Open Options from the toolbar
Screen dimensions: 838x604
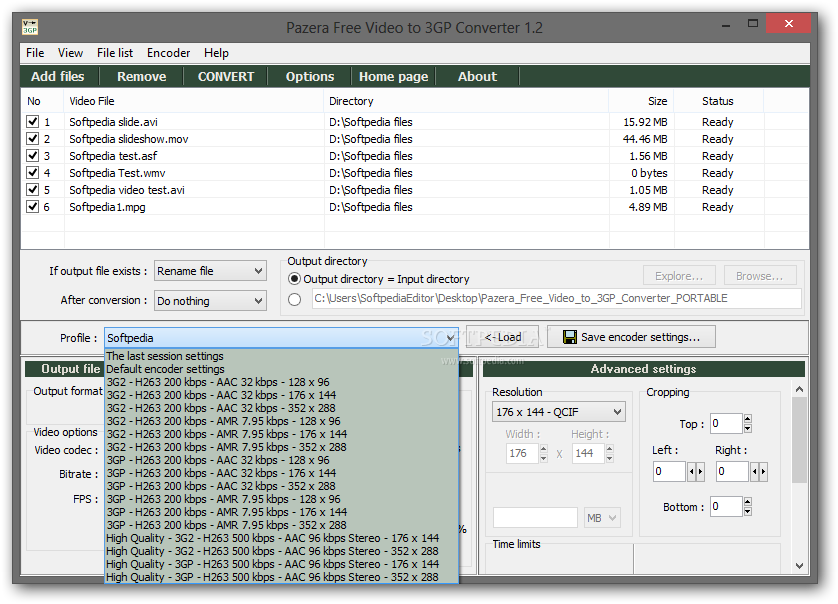(310, 76)
